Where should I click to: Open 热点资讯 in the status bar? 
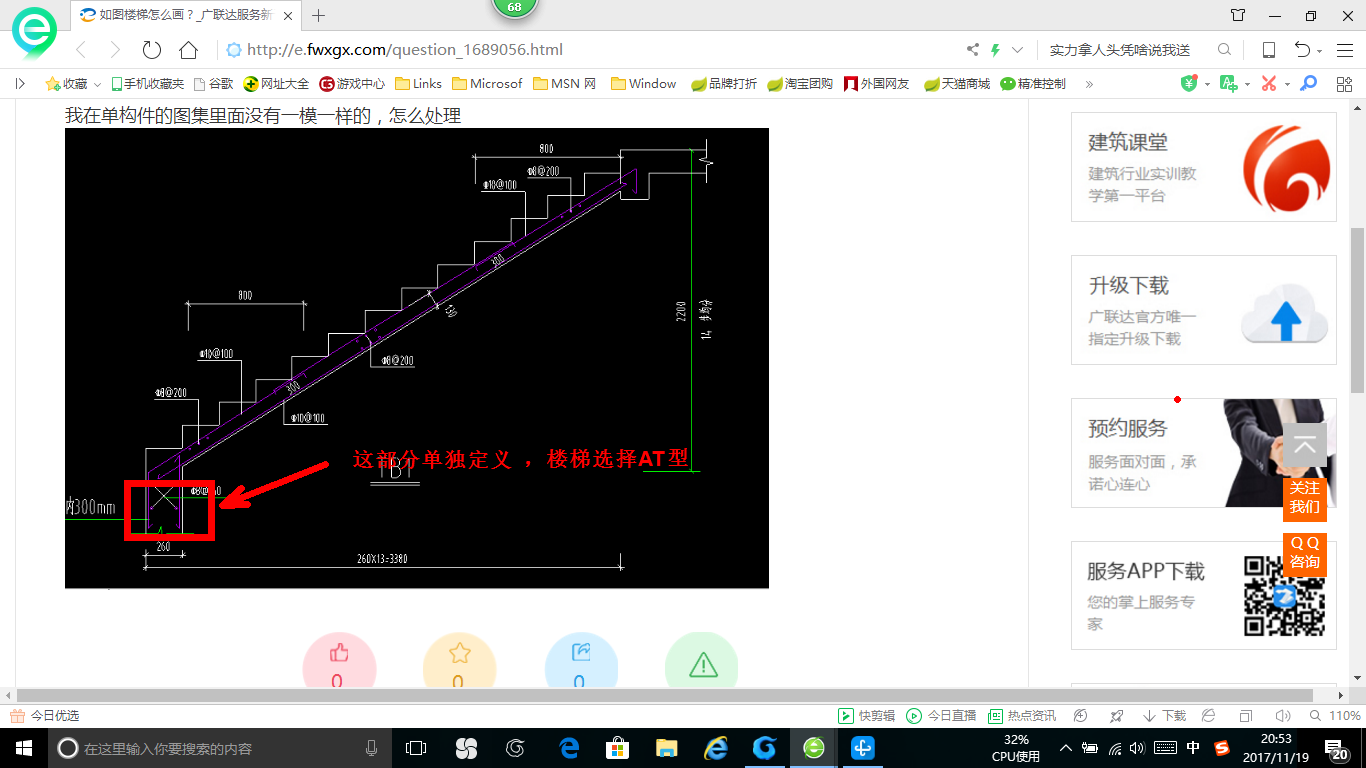tap(1022, 716)
